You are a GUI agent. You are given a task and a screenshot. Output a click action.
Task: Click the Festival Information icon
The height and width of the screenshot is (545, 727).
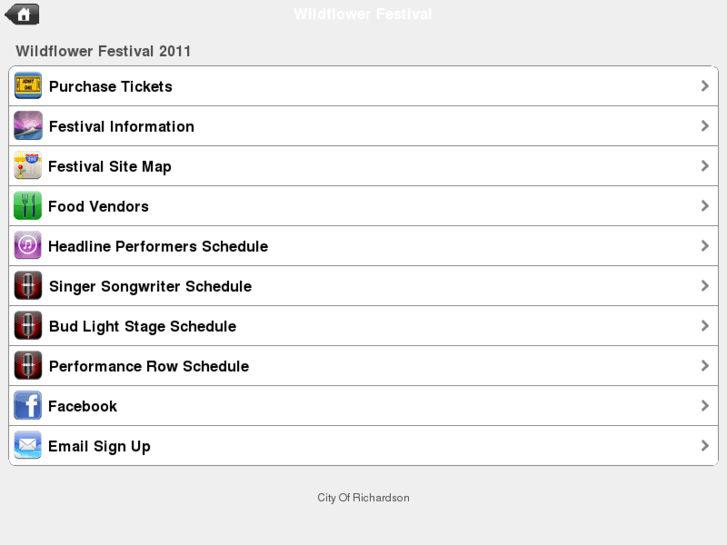coord(28,126)
